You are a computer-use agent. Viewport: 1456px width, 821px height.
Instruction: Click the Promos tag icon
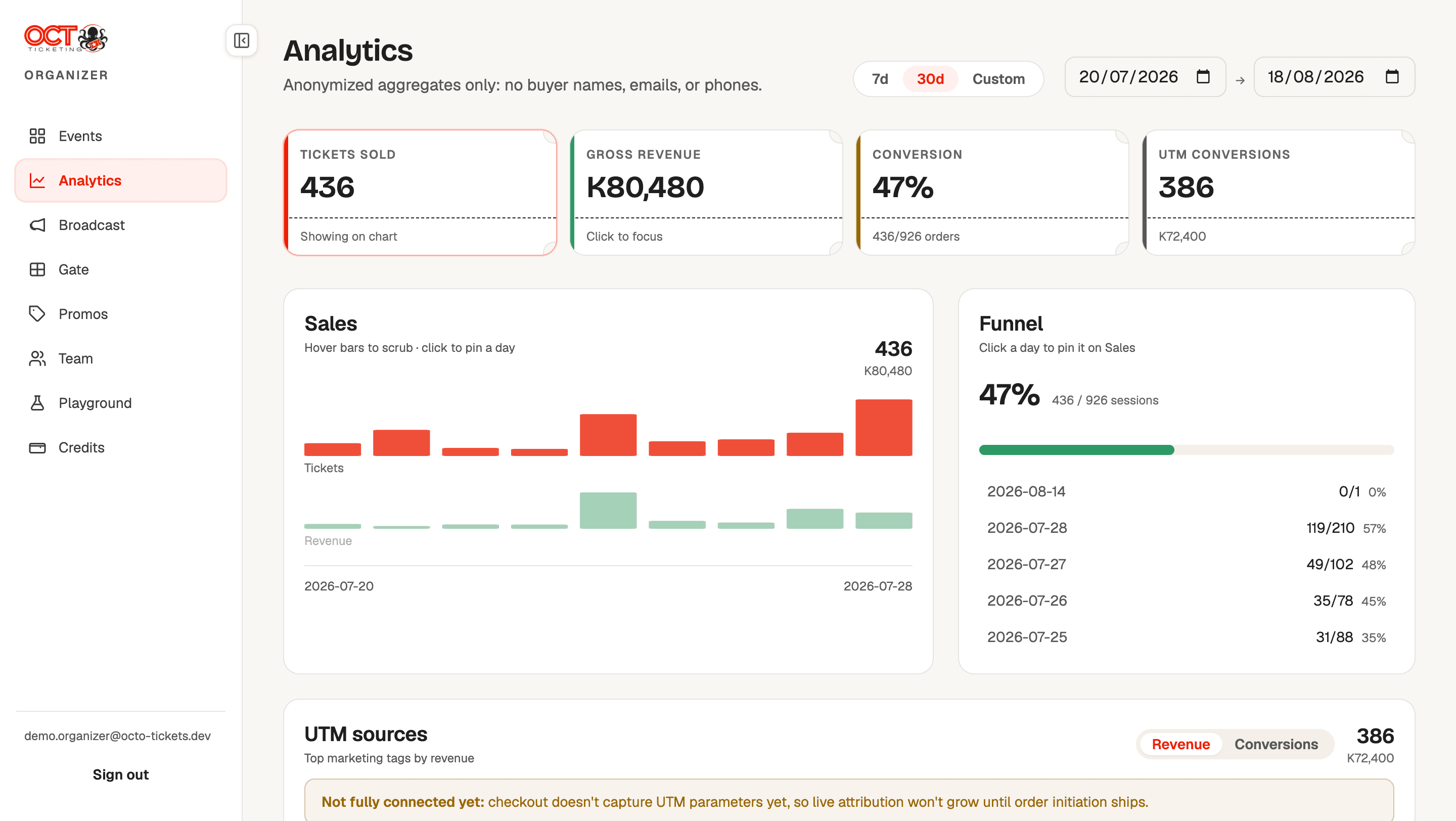[37, 314]
